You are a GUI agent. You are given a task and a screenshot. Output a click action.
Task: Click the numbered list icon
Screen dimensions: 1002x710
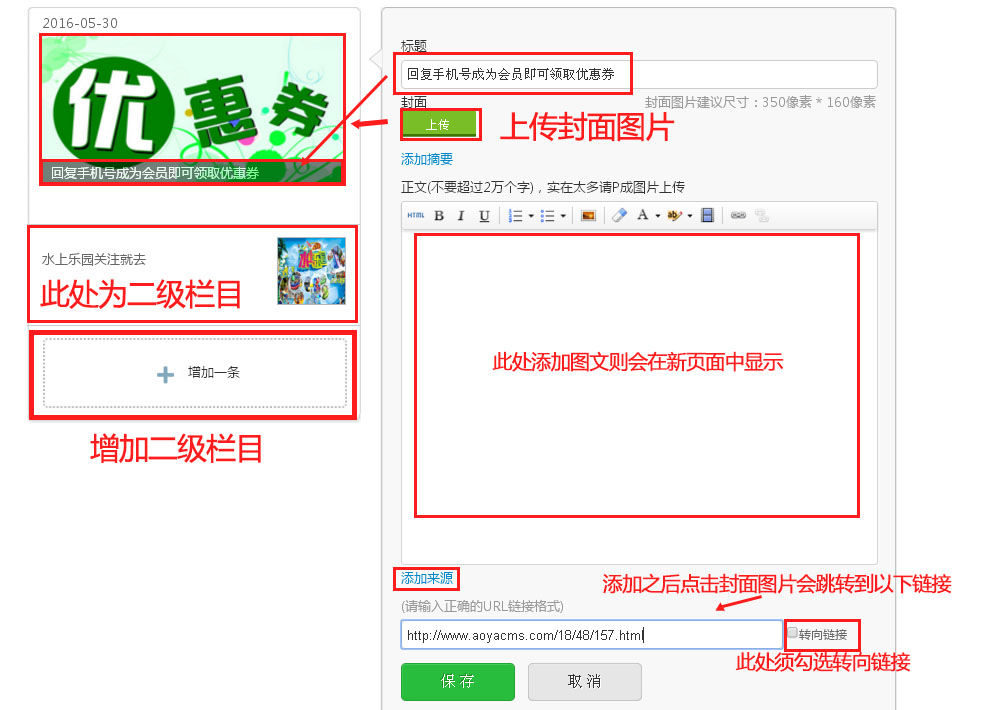pos(515,216)
